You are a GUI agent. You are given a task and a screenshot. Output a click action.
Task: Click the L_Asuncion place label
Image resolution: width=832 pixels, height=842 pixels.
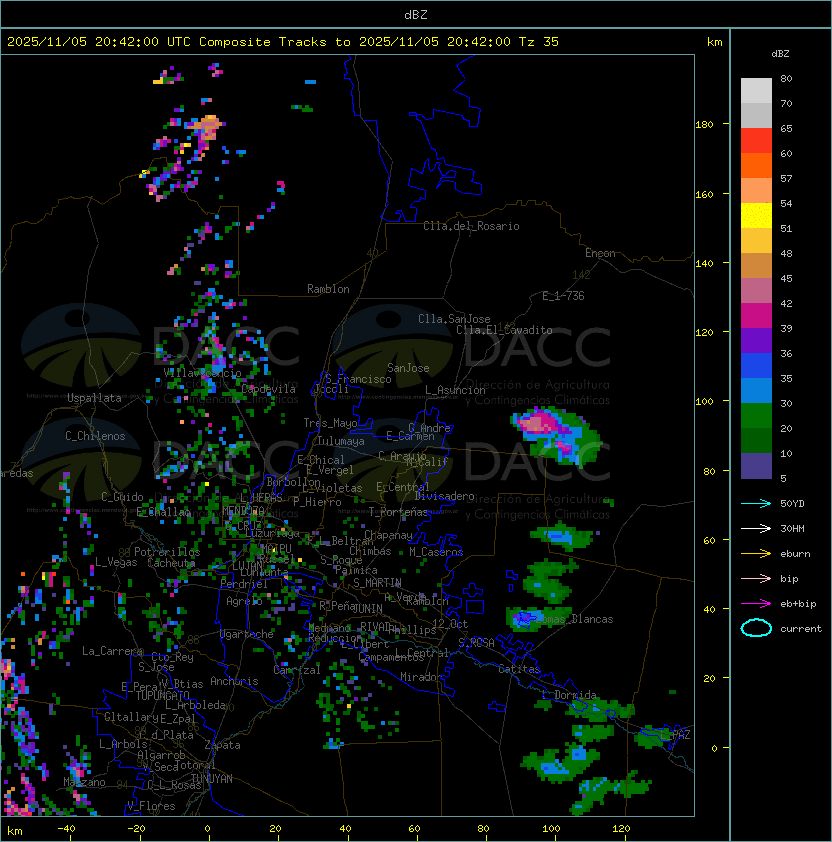coord(455,390)
